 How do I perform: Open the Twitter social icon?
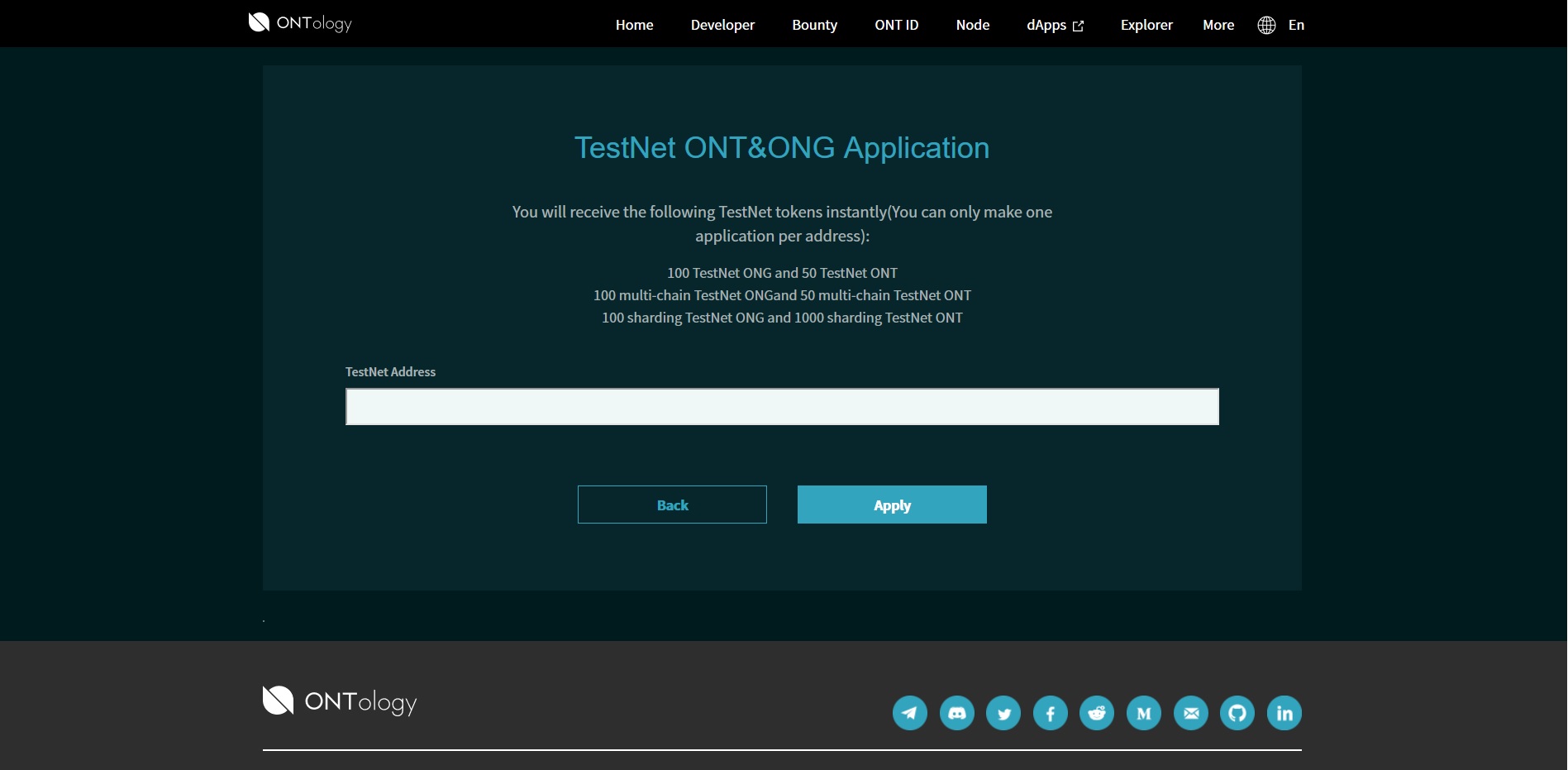pos(1003,713)
